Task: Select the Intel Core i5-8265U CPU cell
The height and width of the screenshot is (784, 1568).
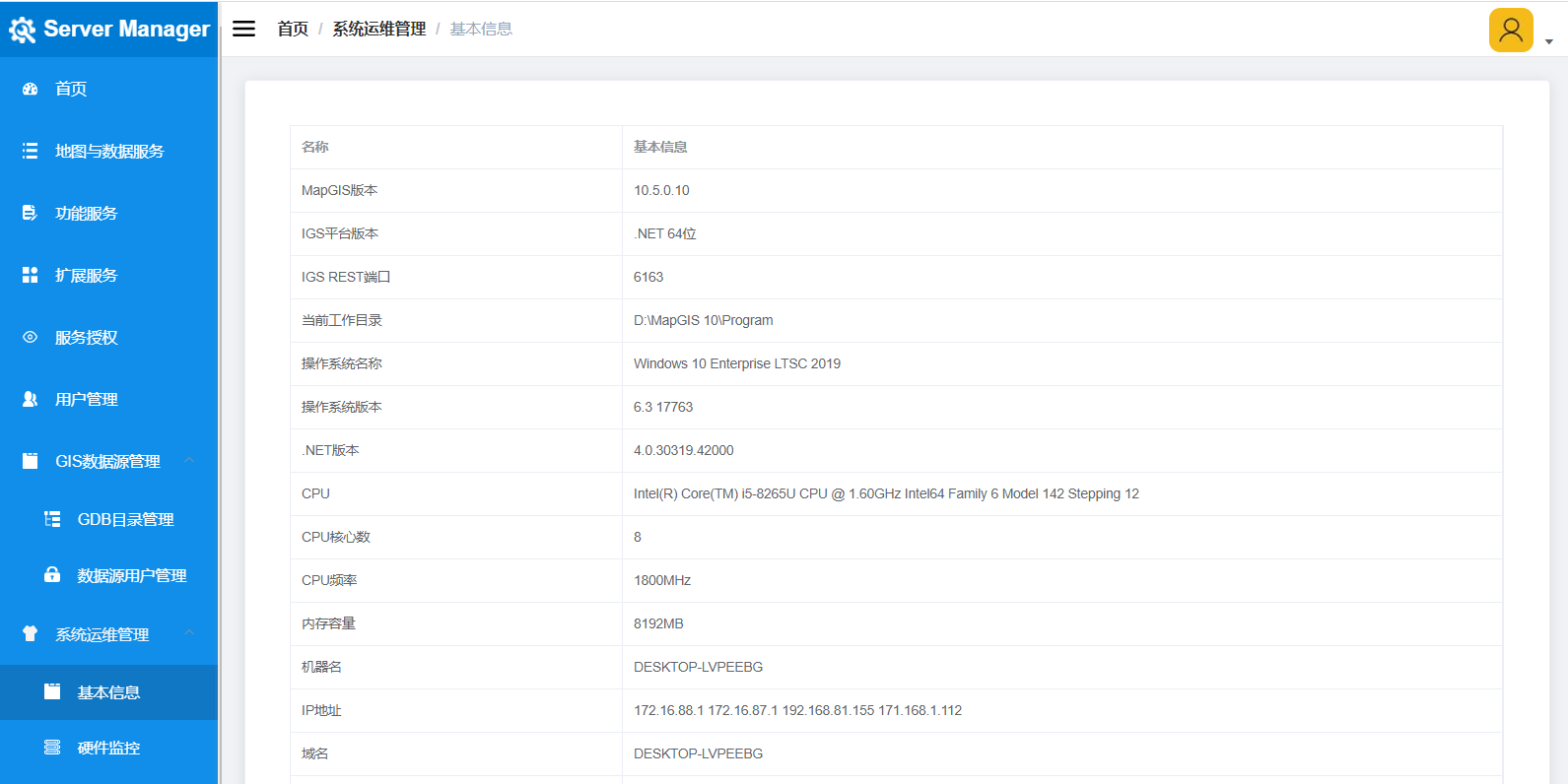Action: tap(886, 493)
